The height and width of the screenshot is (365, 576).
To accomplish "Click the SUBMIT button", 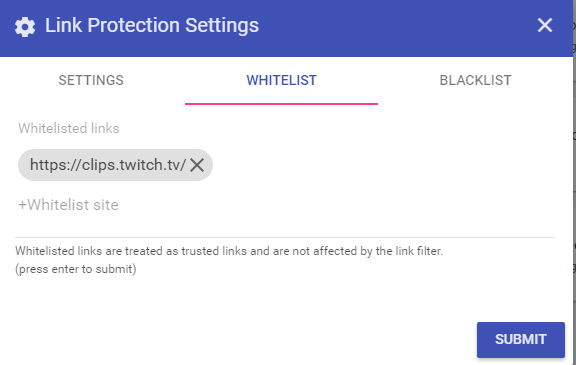I will tap(521, 340).
